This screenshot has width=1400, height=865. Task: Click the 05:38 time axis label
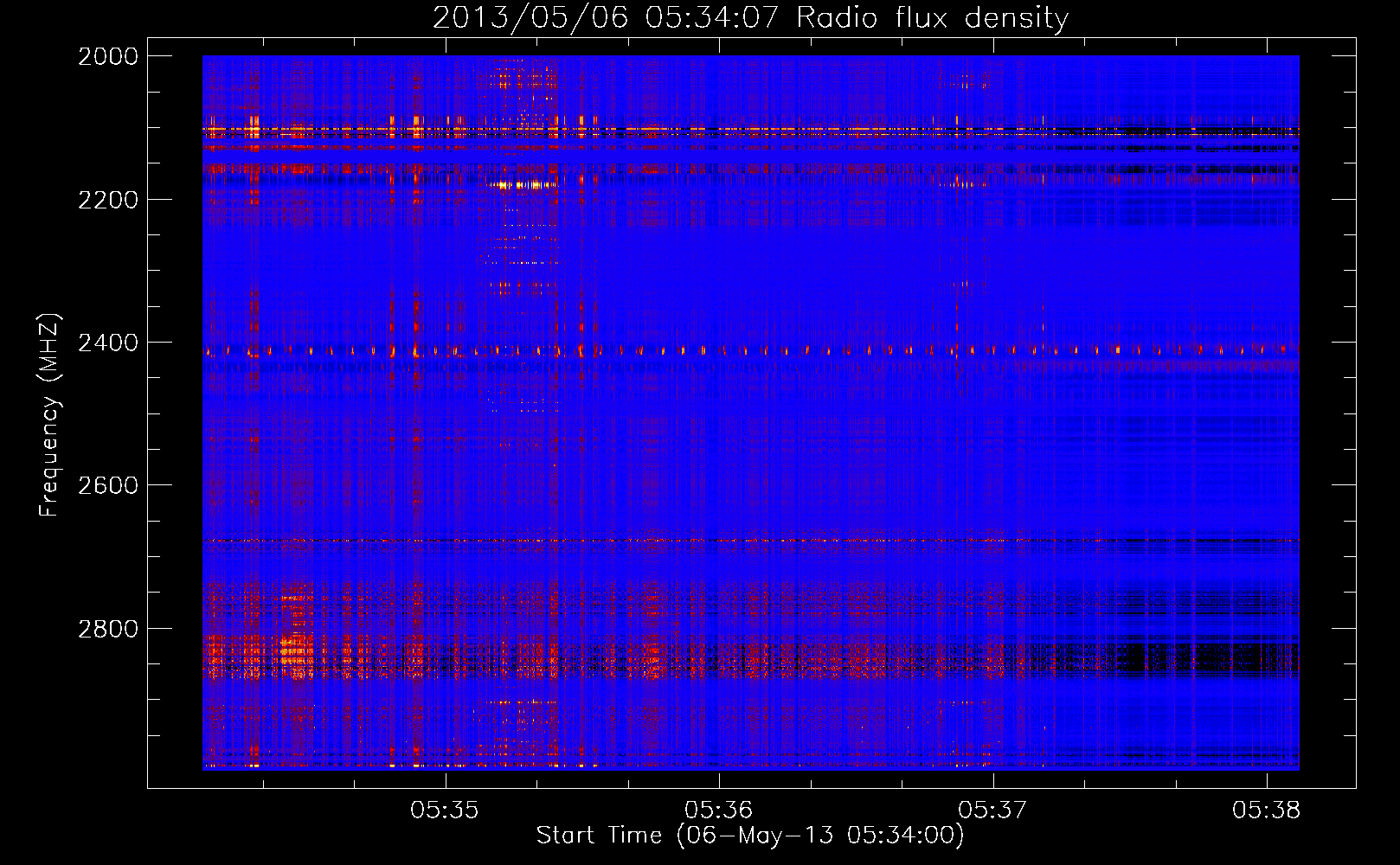1267,811
